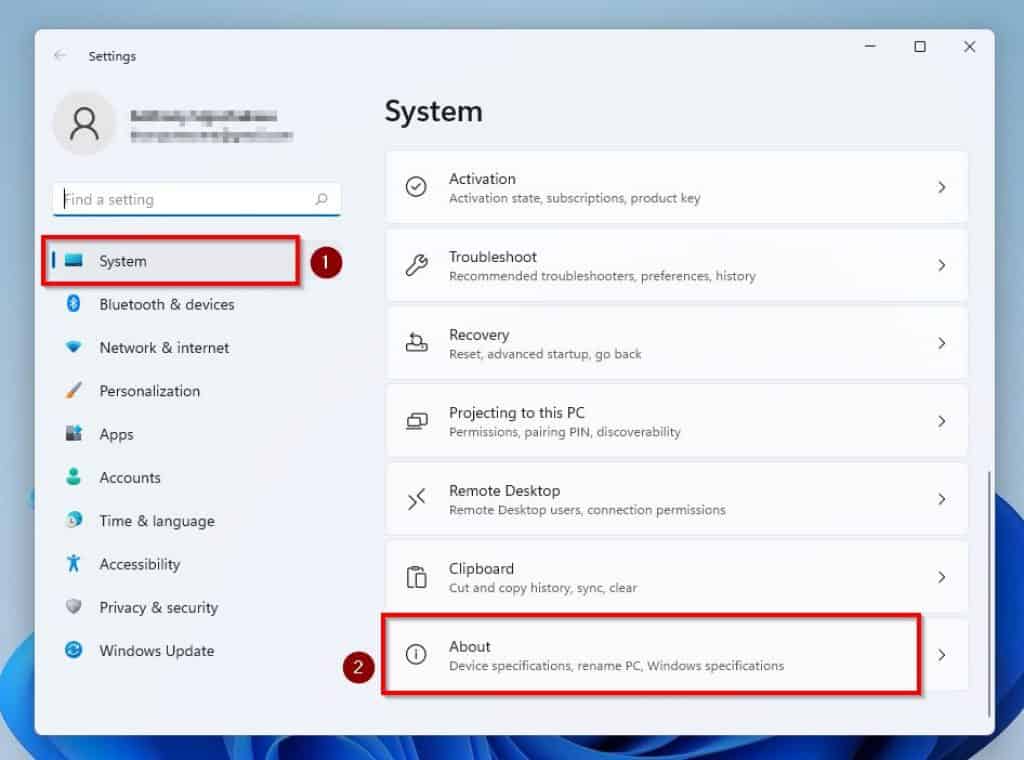Click the Accounts person icon
This screenshot has height=760, width=1024.
click(74, 477)
